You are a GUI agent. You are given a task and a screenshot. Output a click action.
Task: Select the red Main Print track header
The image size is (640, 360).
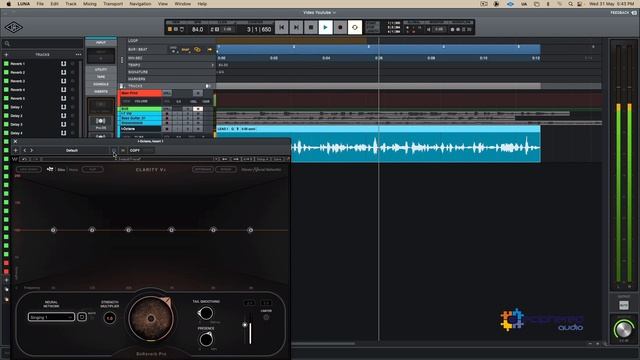(x=140, y=93)
